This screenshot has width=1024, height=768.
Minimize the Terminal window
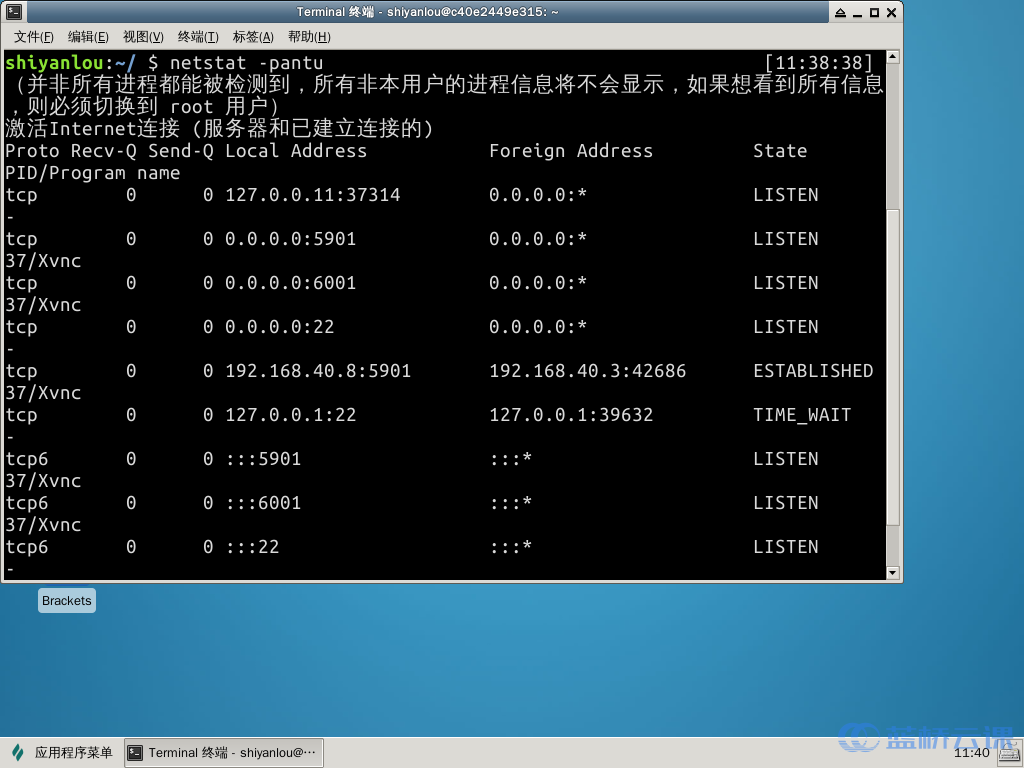click(857, 12)
